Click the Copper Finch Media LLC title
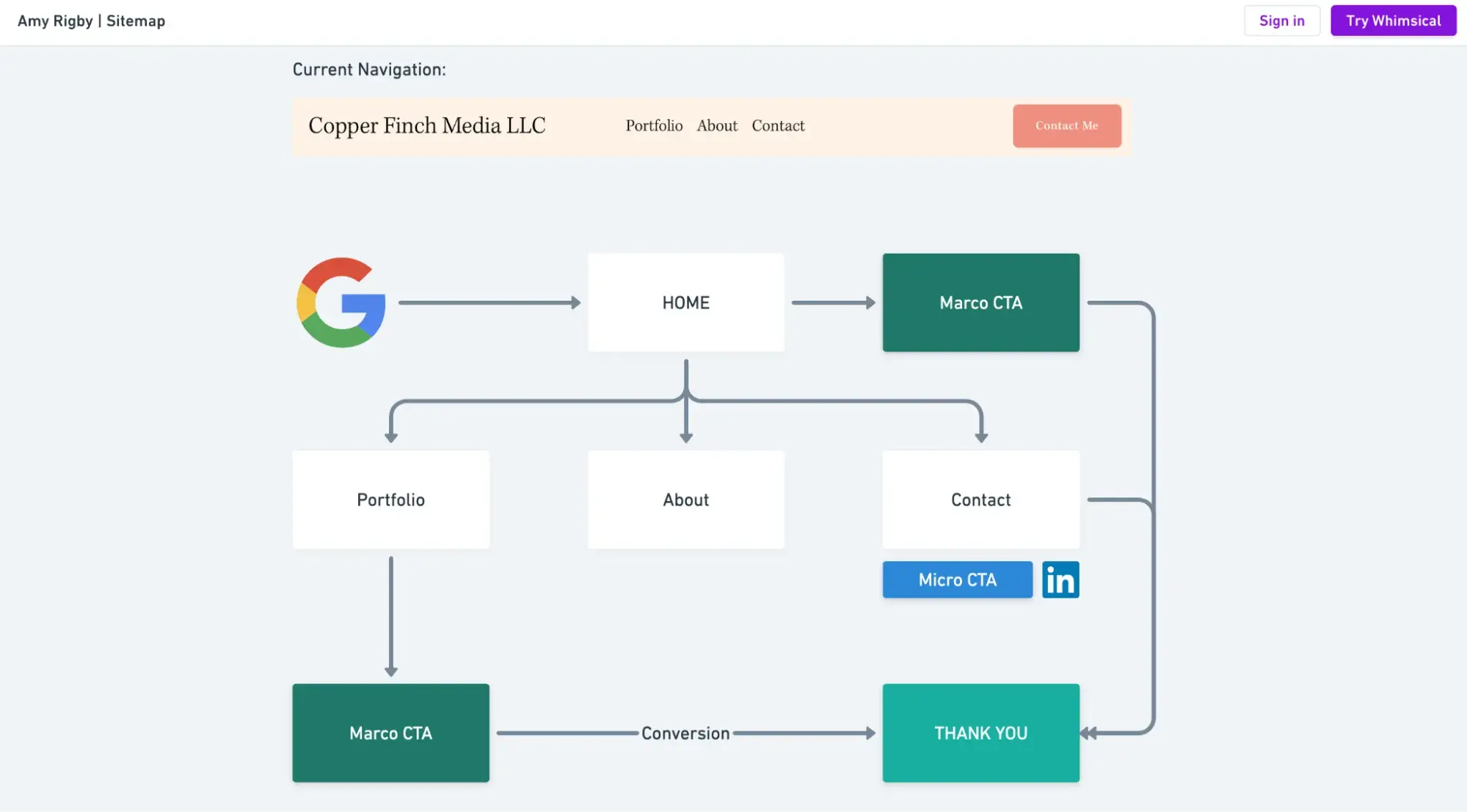Image resolution: width=1467 pixels, height=812 pixels. coord(426,125)
